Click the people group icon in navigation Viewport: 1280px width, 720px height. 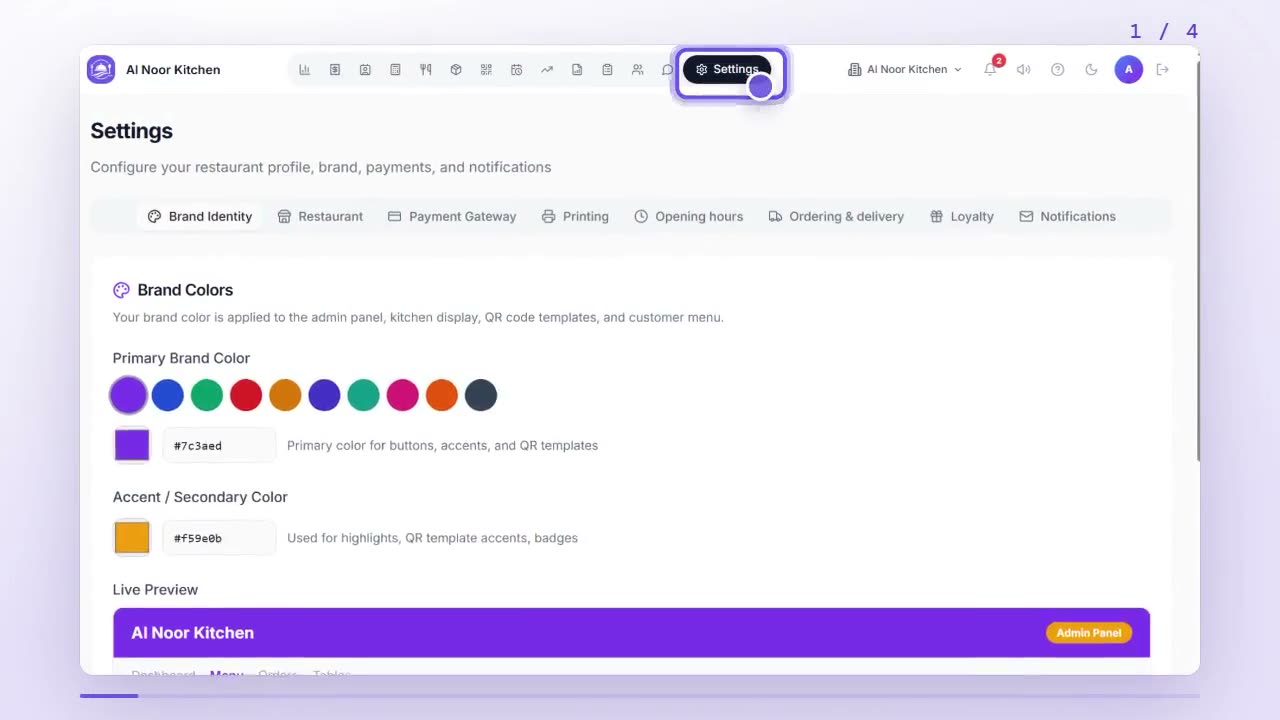(637, 70)
